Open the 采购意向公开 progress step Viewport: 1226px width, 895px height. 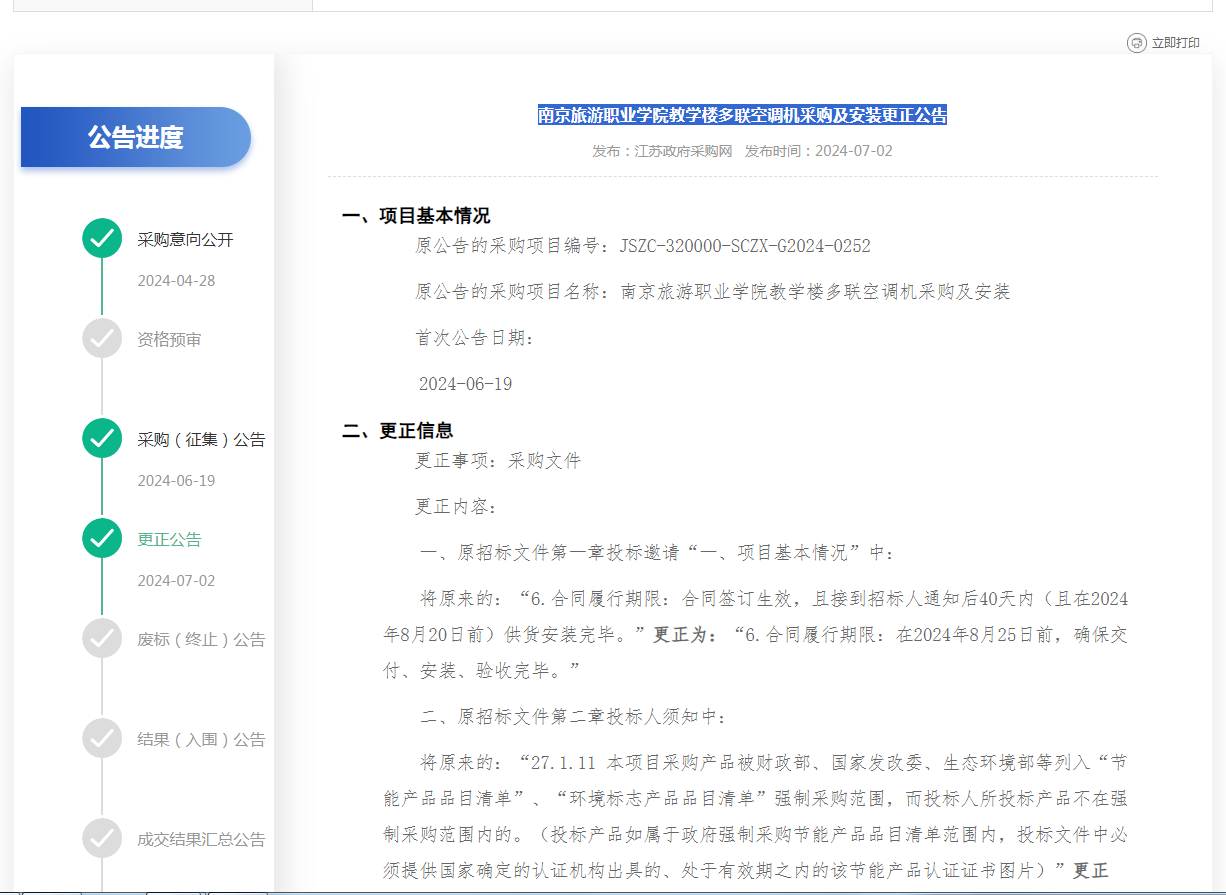185,240
